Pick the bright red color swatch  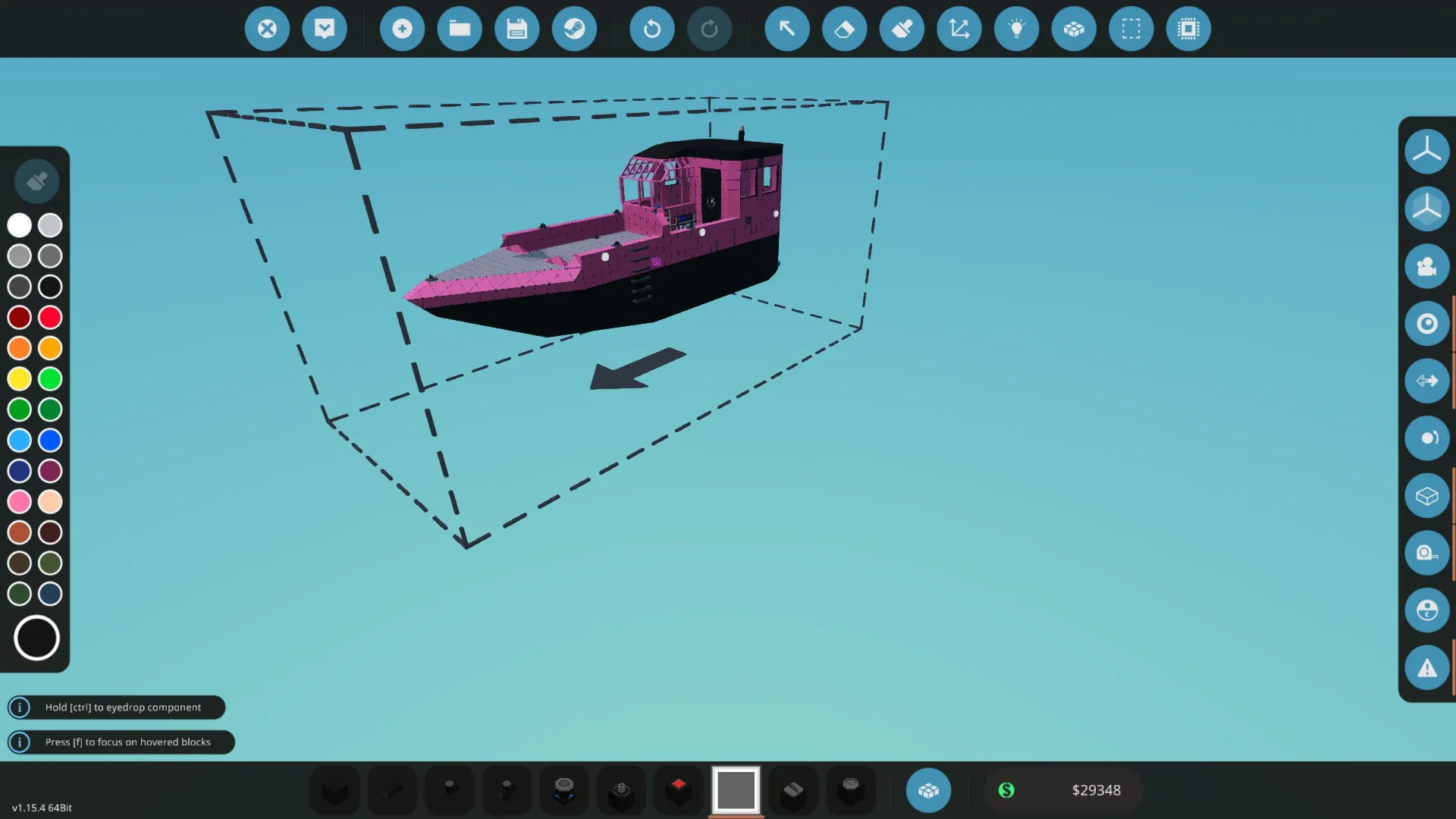[50, 318]
